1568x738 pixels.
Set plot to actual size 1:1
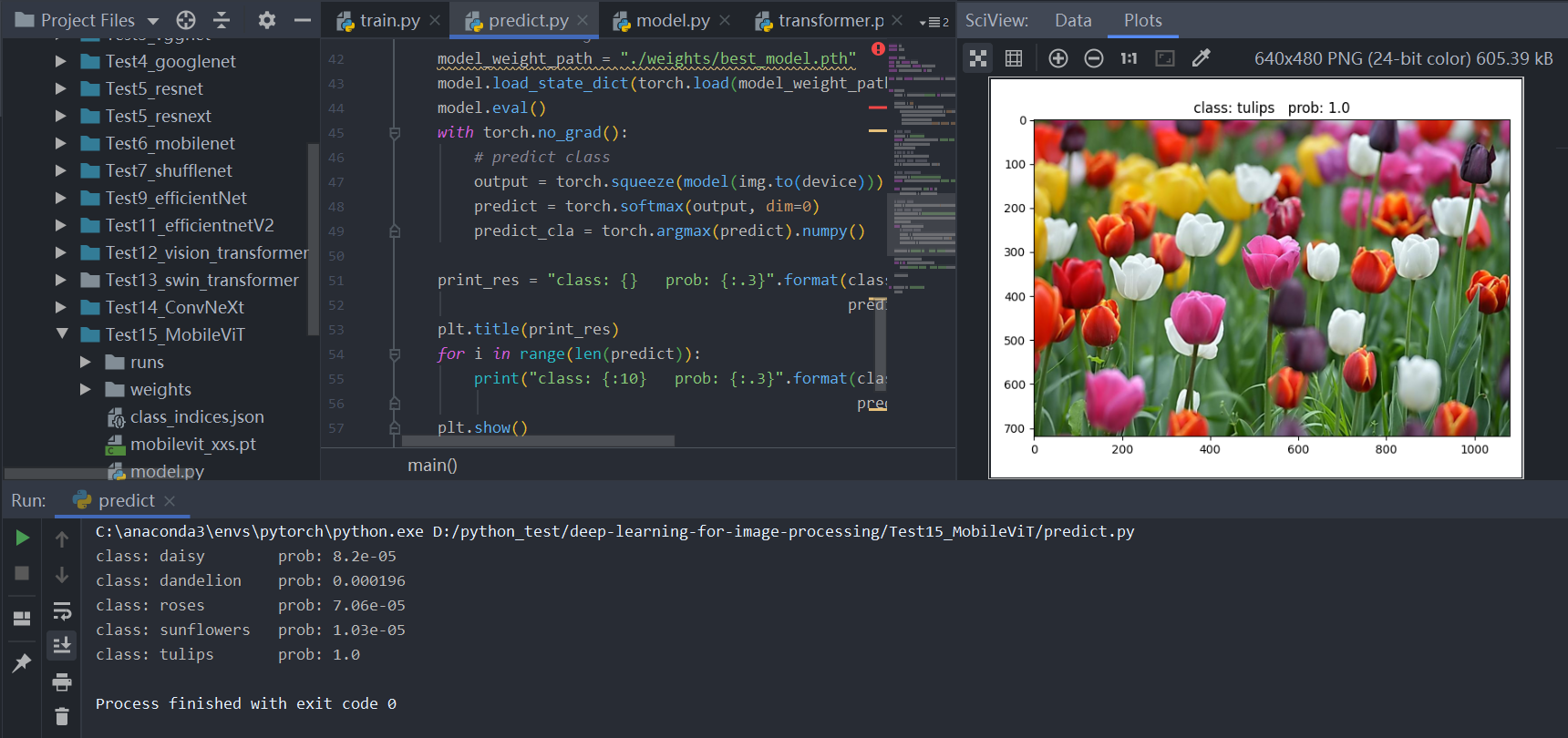tap(1129, 58)
